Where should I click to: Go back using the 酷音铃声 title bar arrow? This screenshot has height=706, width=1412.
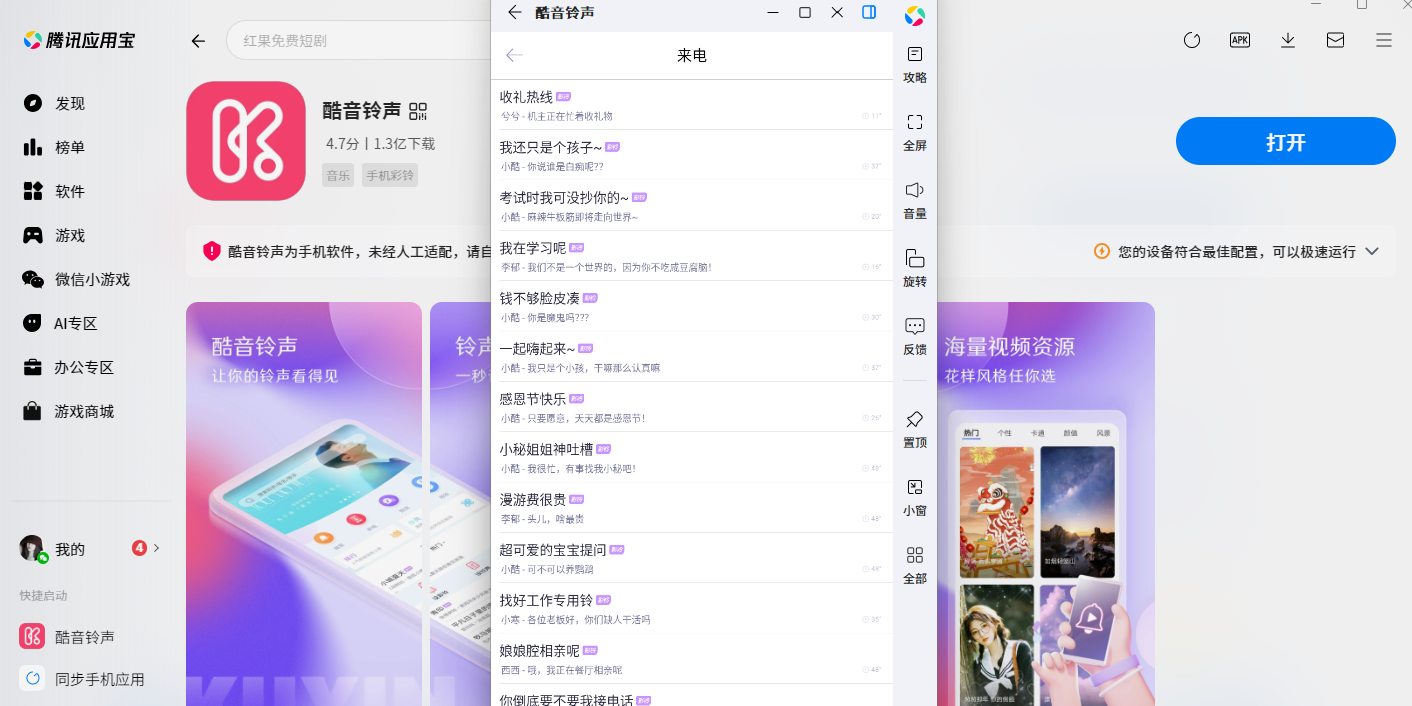coord(515,12)
